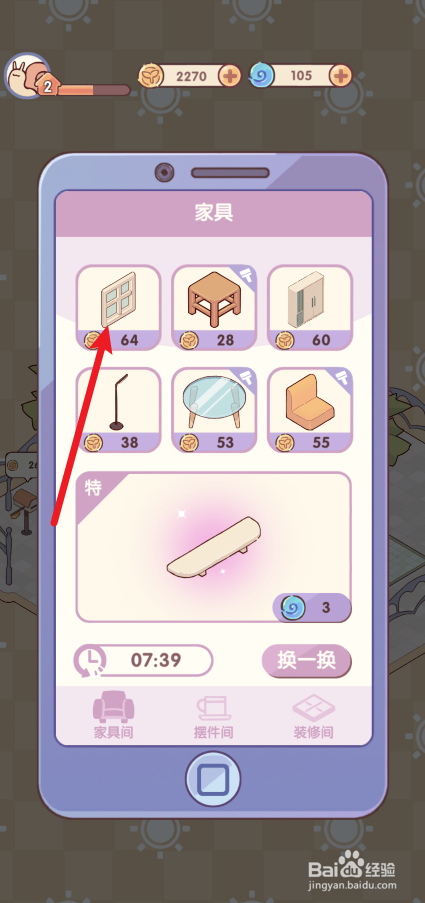The image size is (425, 903).
Task: Click the refresh countdown clock icon
Action: (90, 661)
